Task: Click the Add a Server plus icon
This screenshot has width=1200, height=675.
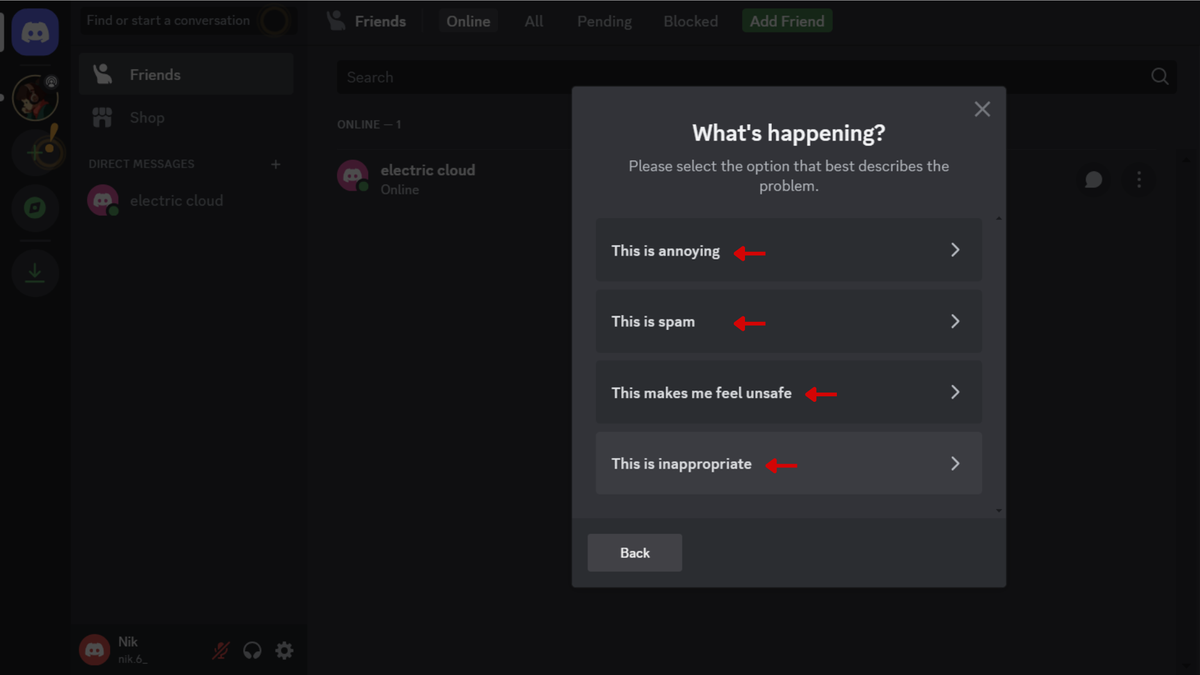Action: 35,152
